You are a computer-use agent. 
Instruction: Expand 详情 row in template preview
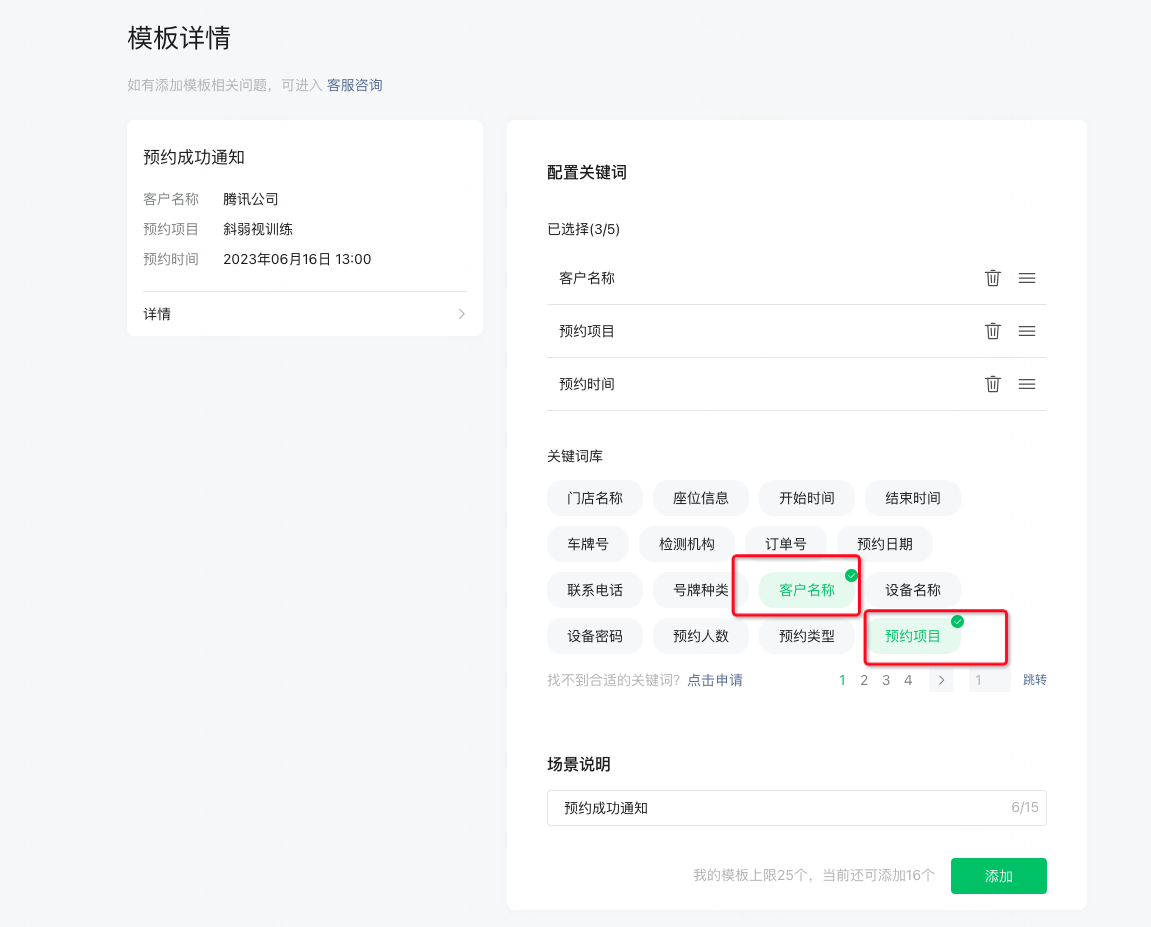(304, 314)
